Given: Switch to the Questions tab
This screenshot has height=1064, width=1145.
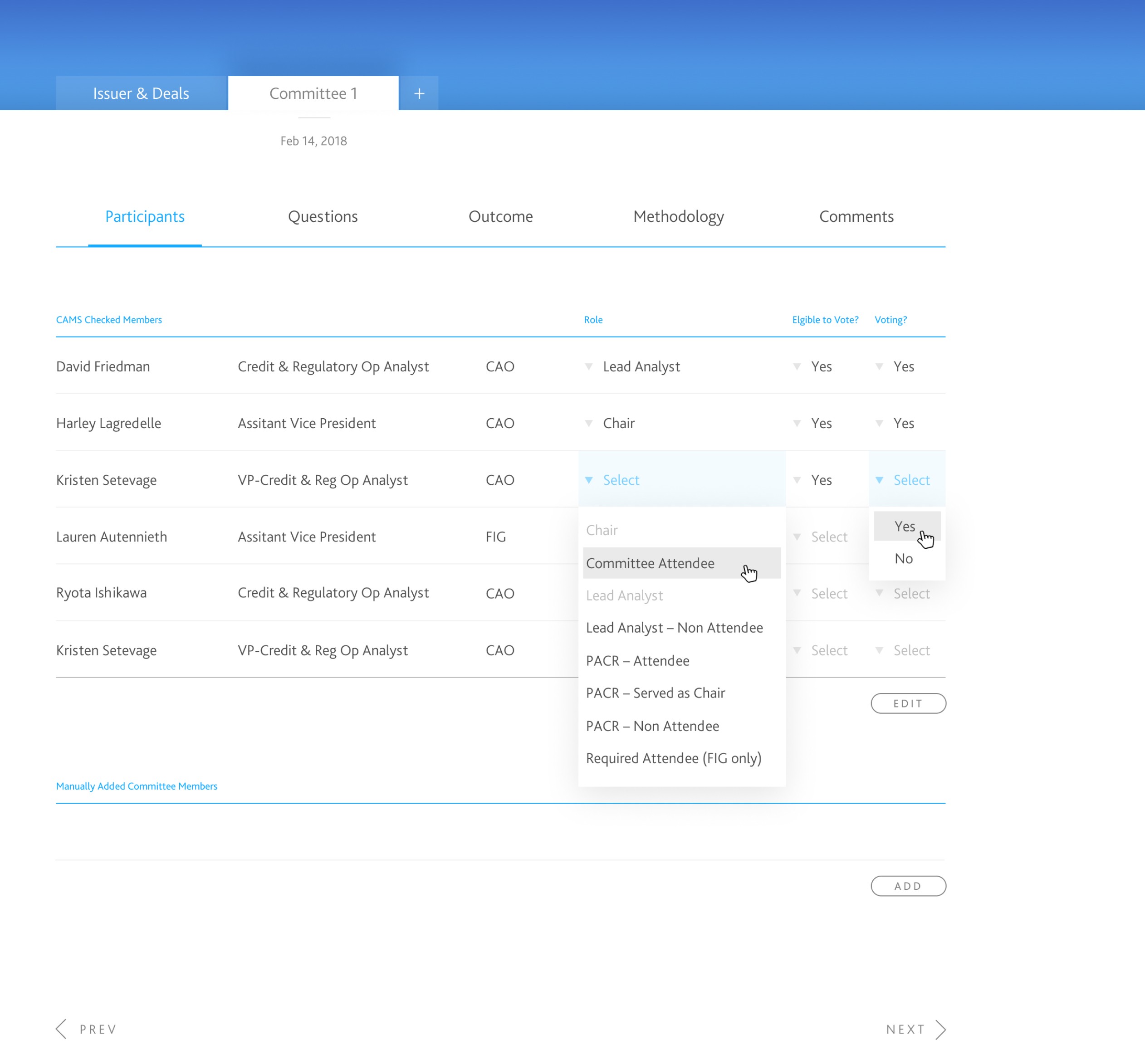Looking at the screenshot, I should (323, 216).
